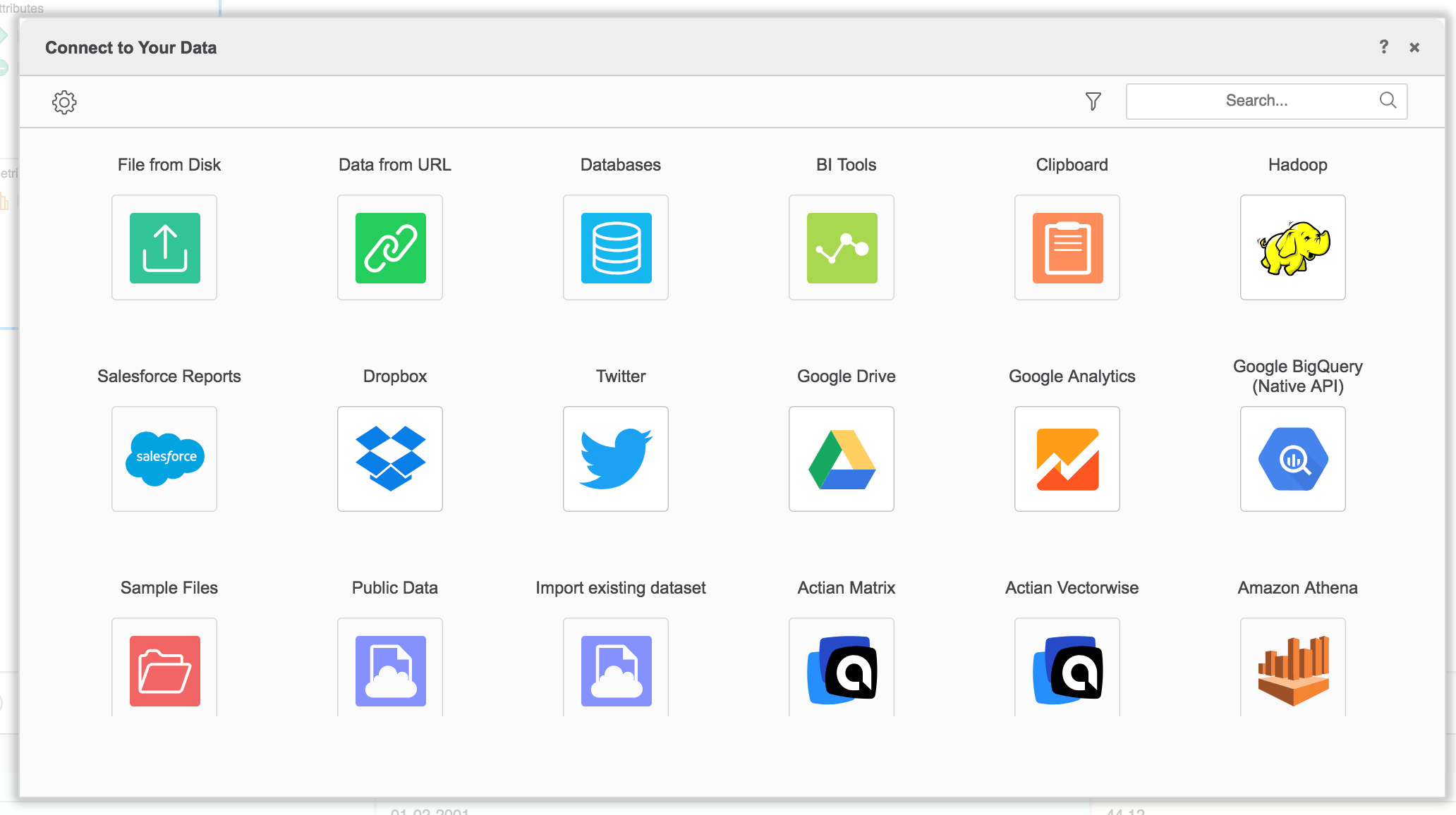
Task: Open the Google Drive connector icon
Action: point(842,459)
